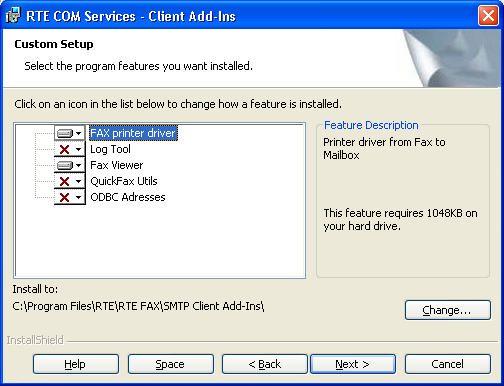The height and width of the screenshot is (386, 504).
Task: Open Help for Custom Setup
Action: point(76,364)
